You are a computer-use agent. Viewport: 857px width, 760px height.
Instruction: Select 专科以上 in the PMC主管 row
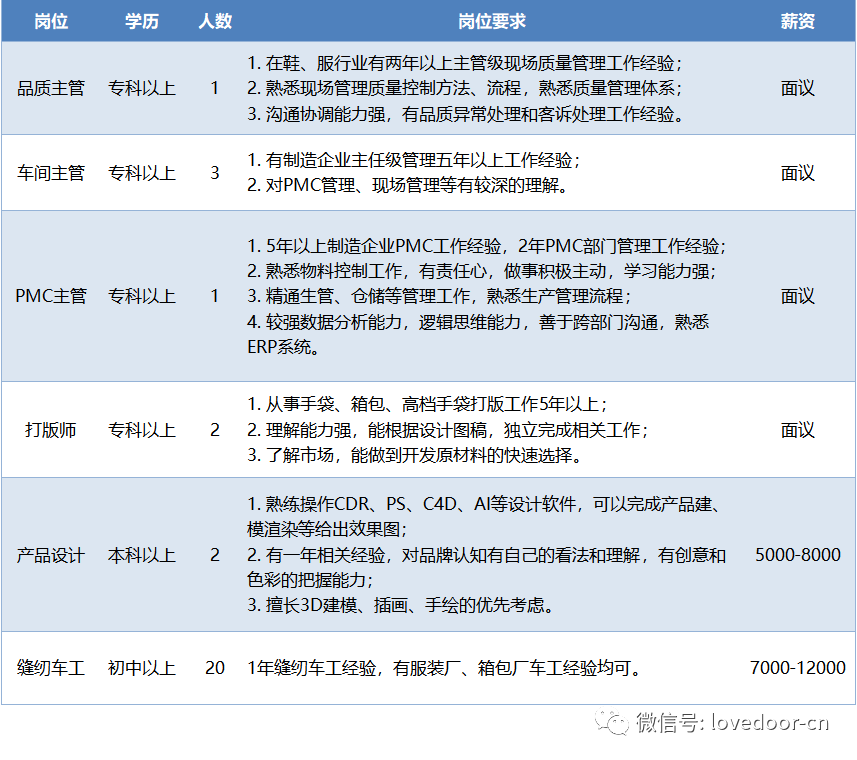click(x=142, y=296)
